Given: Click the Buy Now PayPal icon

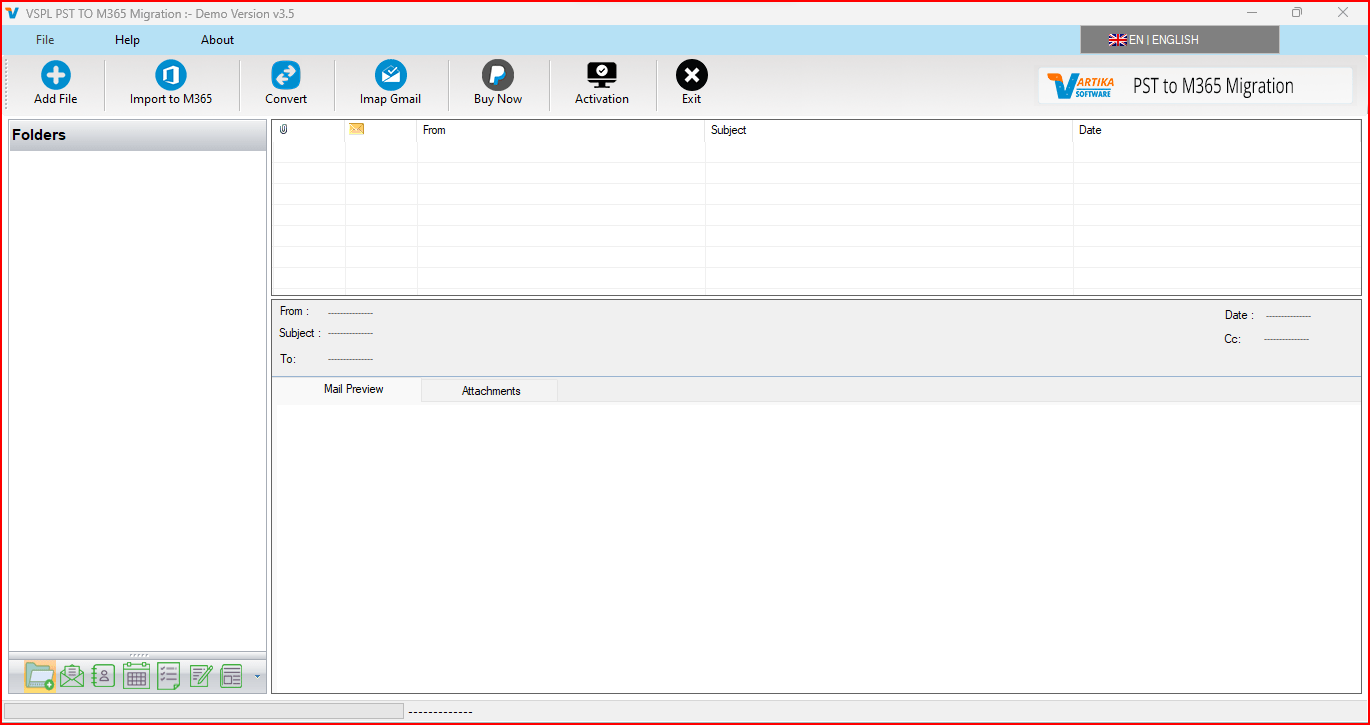Looking at the screenshot, I should click(498, 75).
